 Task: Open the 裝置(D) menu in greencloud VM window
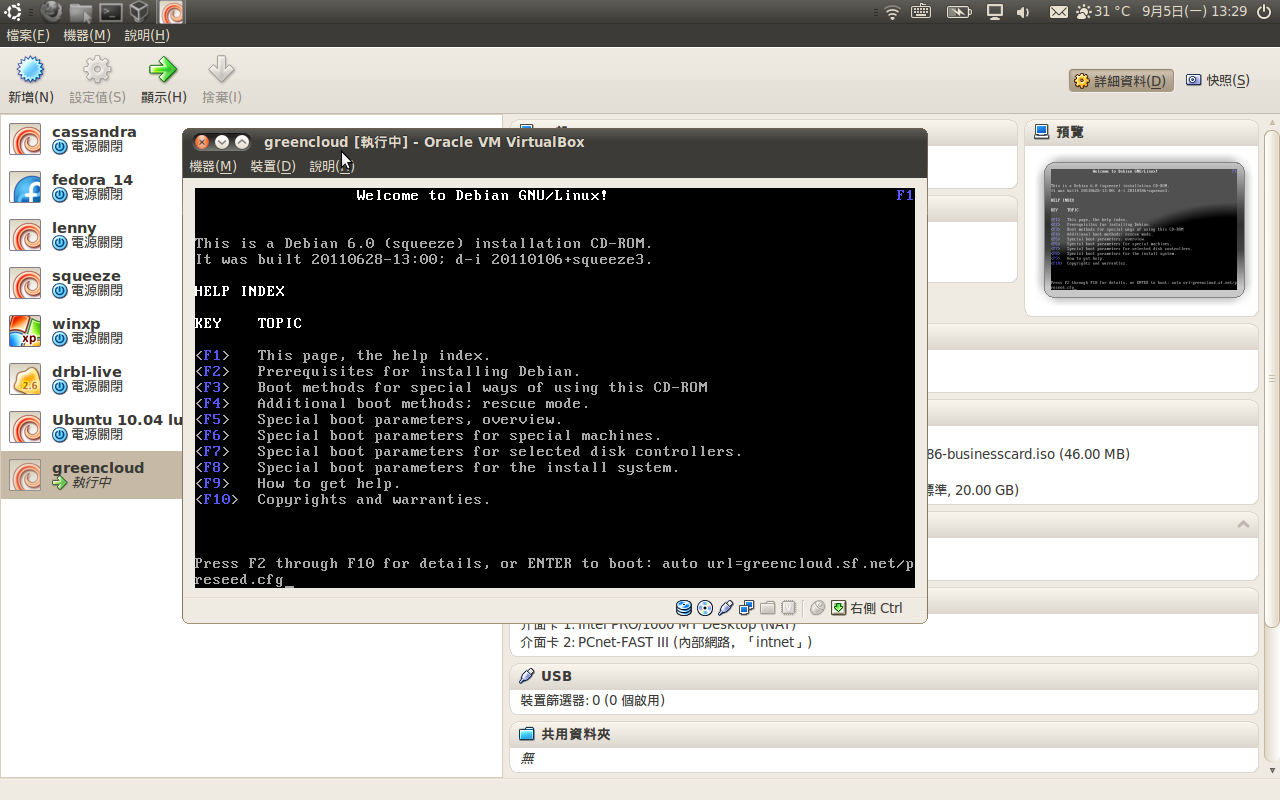point(273,166)
